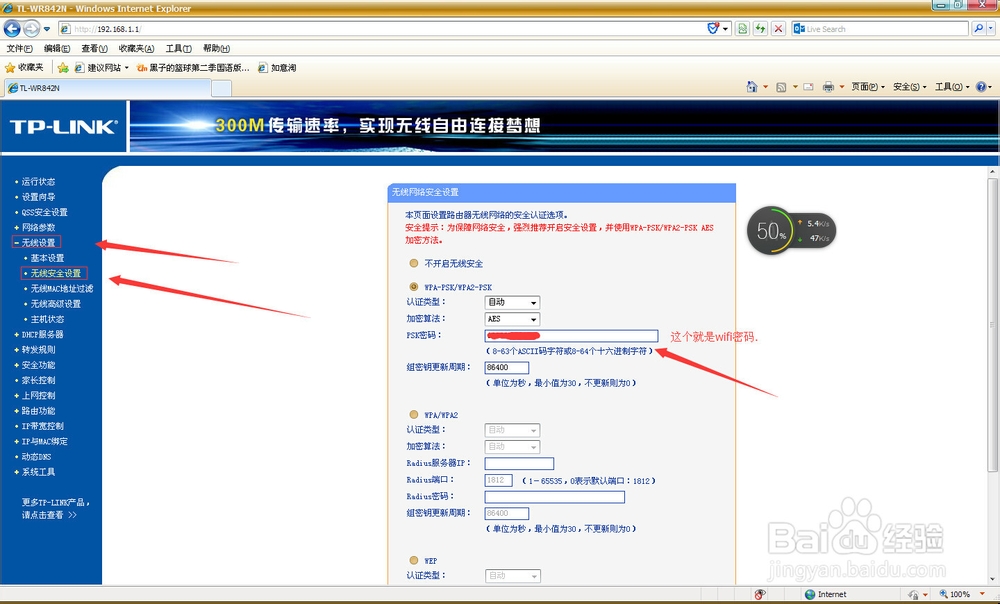
Task: Open the recent pages arrow beside Forward
Action: (x=47, y=29)
